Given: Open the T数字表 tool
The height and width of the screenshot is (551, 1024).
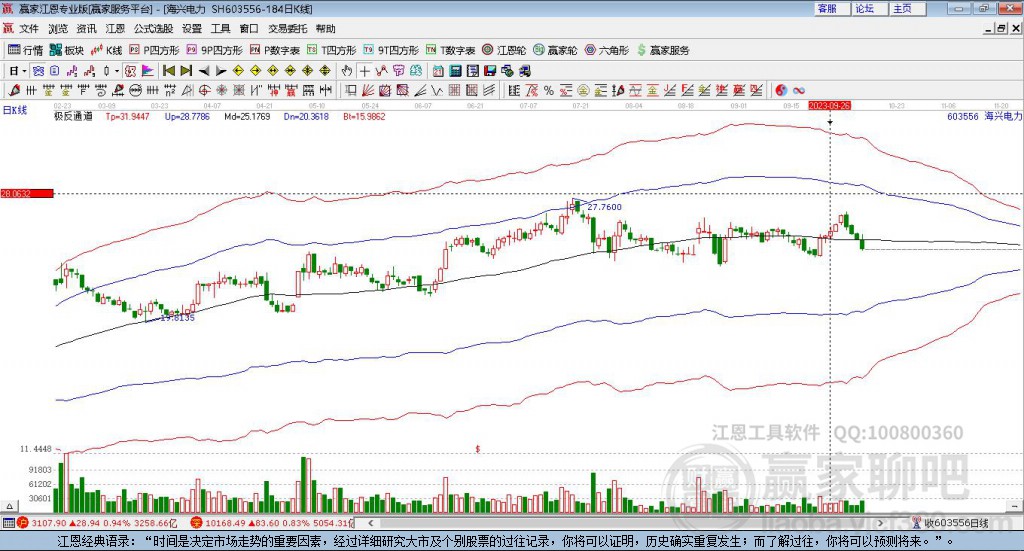Looking at the screenshot, I should coord(451,50).
